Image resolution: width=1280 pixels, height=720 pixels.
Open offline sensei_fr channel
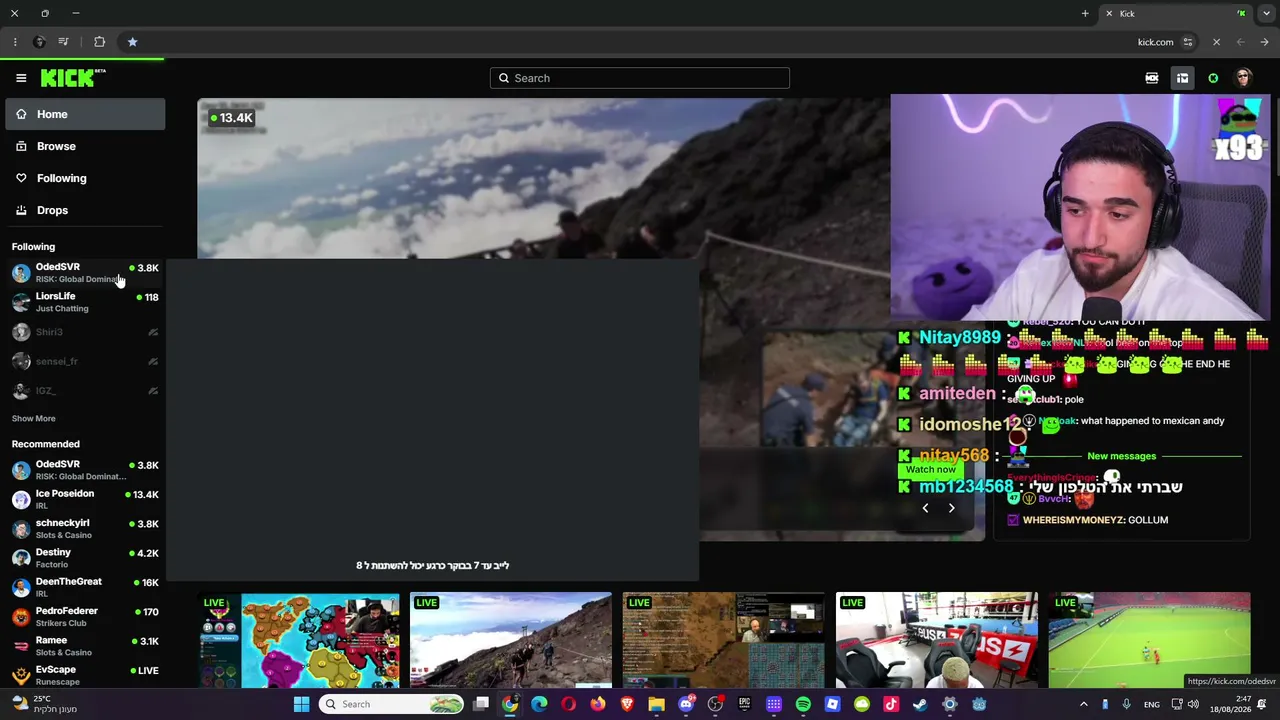tap(85, 361)
